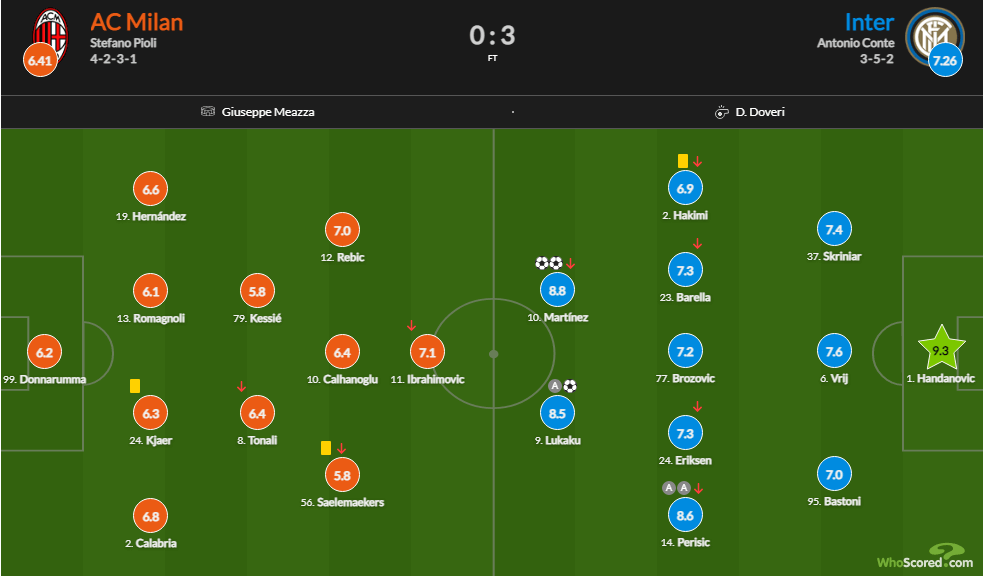Image resolution: width=983 pixels, height=576 pixels.
Task: Click the substitution arrow above Tonali
Action: point(241,386)
